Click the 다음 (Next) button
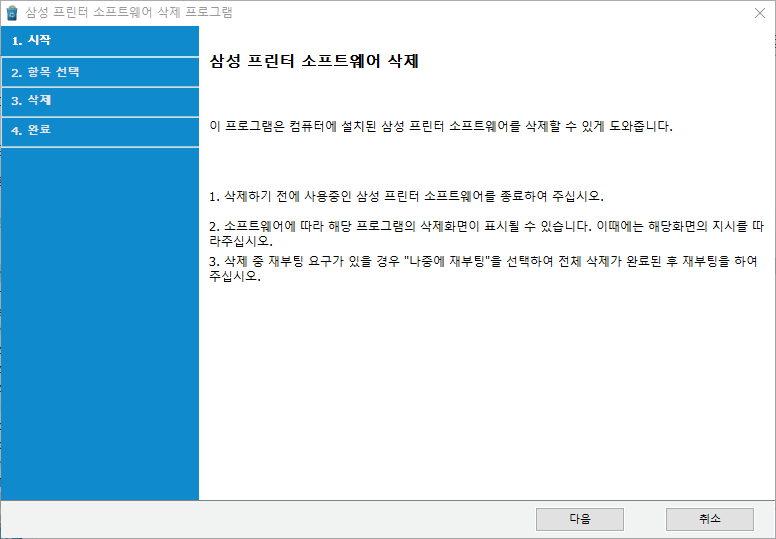 click(x=580, y=519)
